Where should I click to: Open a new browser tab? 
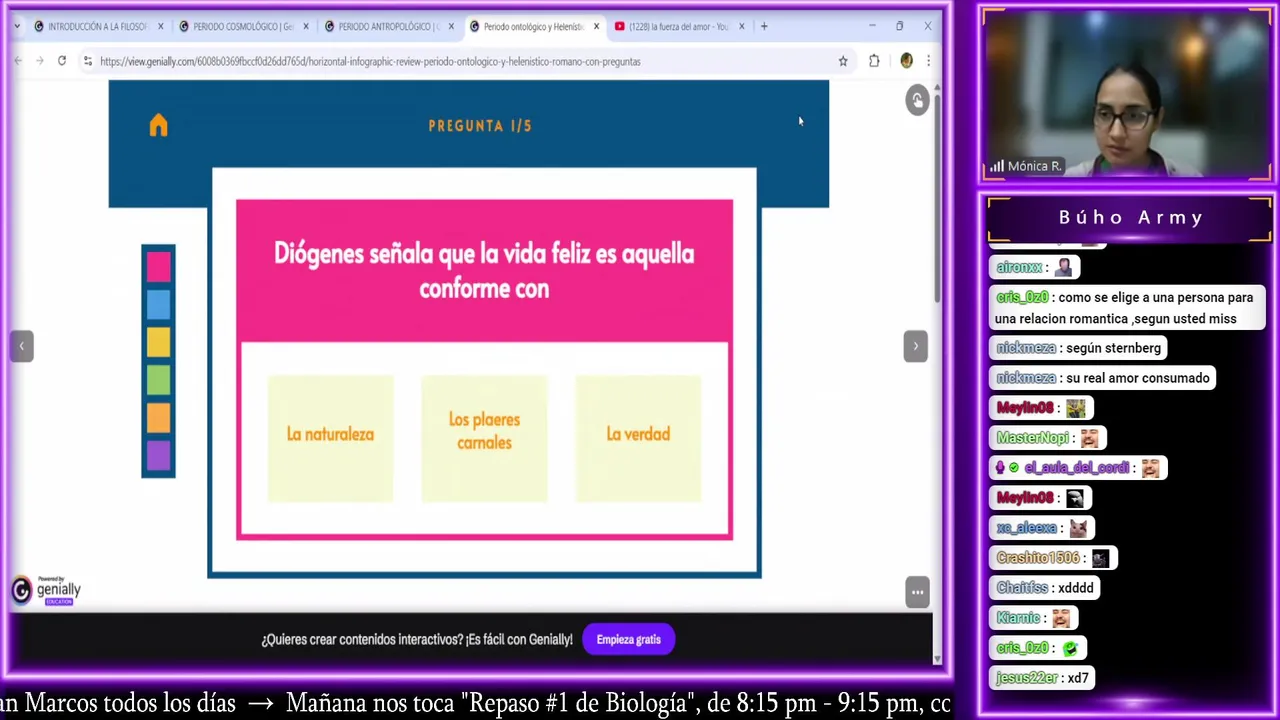[x=764, y=26]
